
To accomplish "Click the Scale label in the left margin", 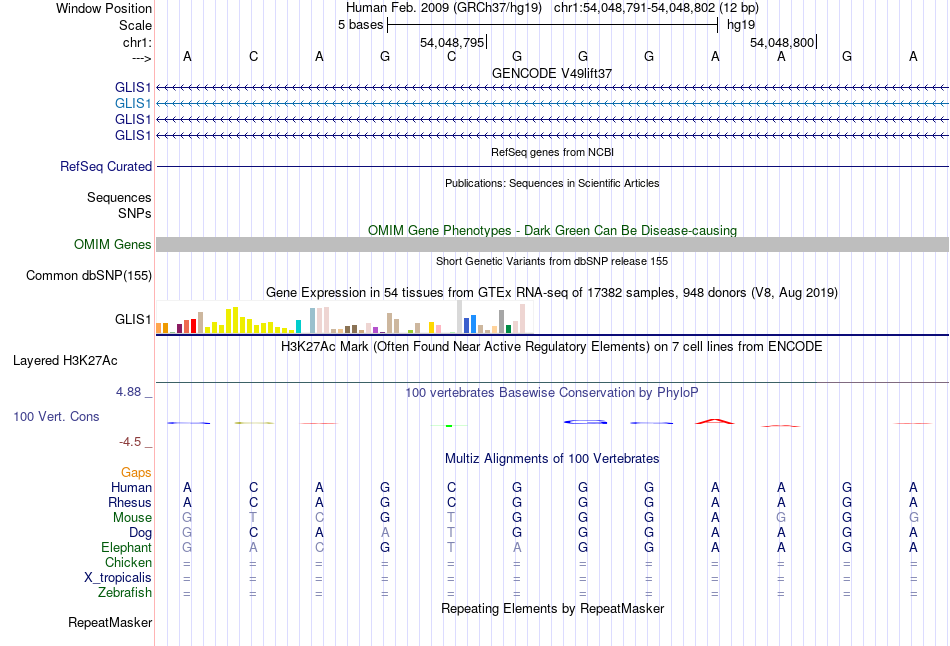I will point(135,25).
